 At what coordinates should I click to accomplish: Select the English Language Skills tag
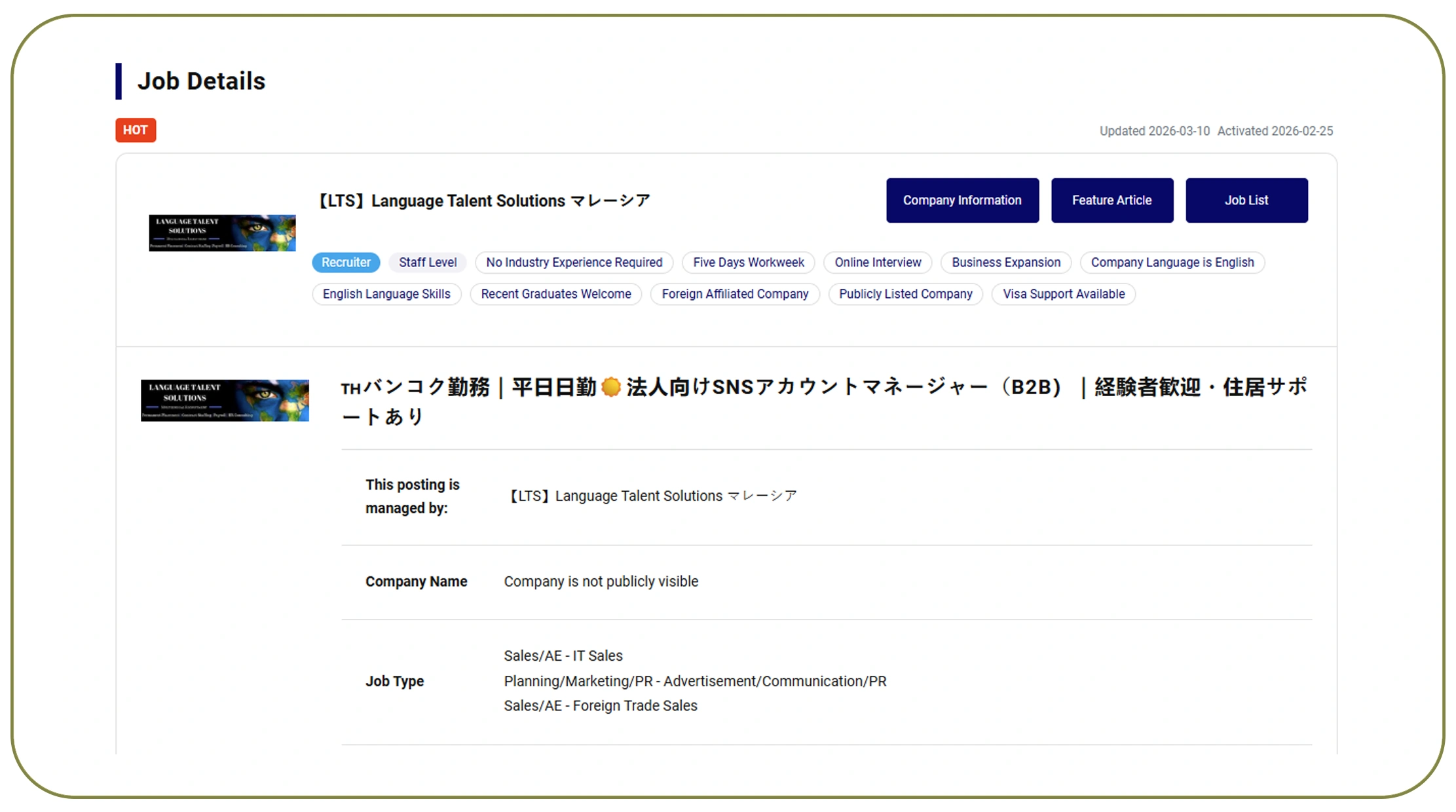(386, 294)
